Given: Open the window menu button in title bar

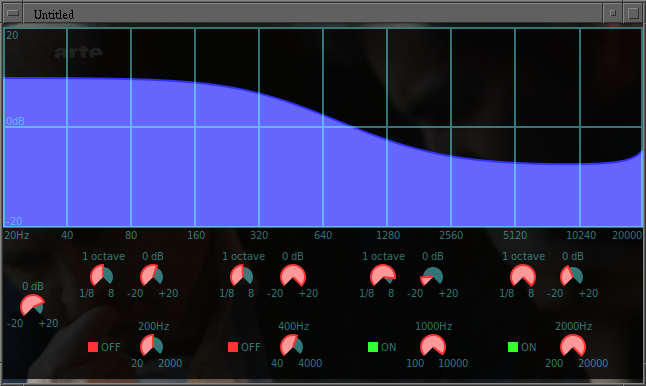Looking at the screenshot, I should pyautogui.click(x=13, y=13).
